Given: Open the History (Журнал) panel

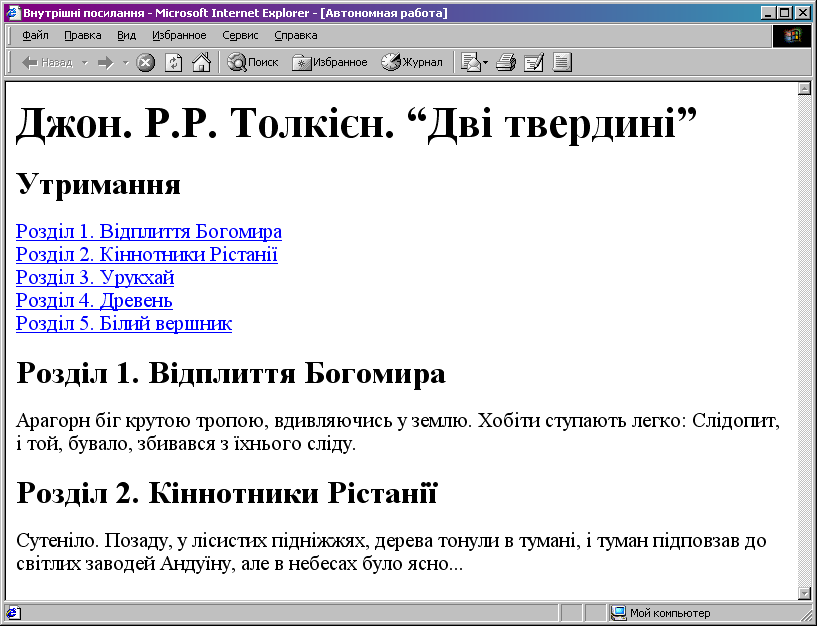Looking at the screenshot, I should [412, 63].
